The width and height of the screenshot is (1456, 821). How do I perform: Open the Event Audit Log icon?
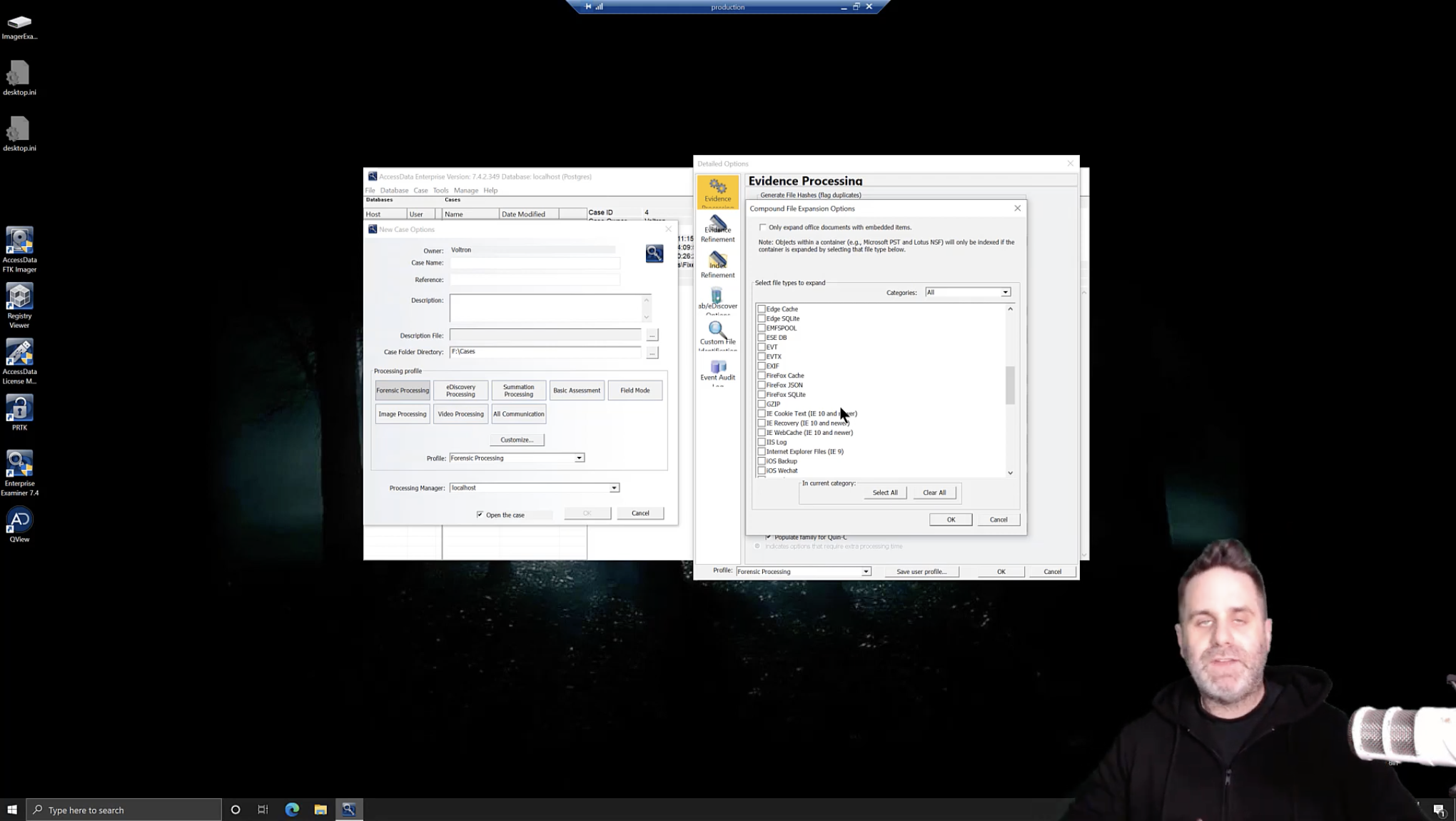717,370
